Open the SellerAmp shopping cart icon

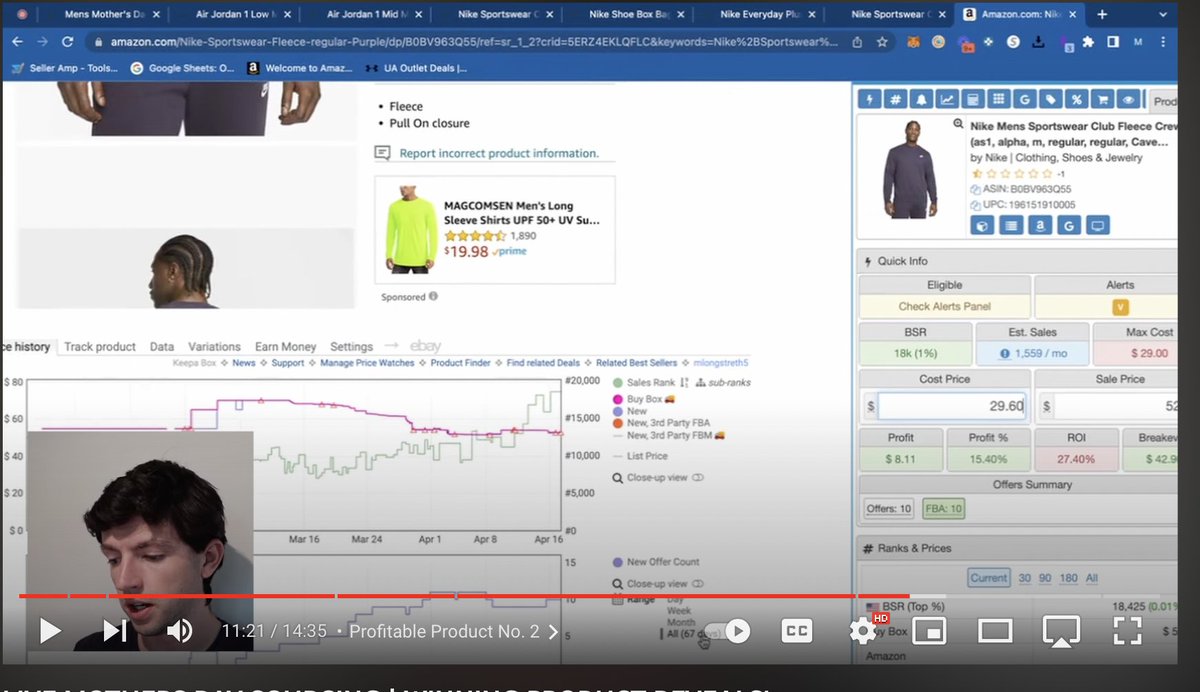tap(1103, 99)
